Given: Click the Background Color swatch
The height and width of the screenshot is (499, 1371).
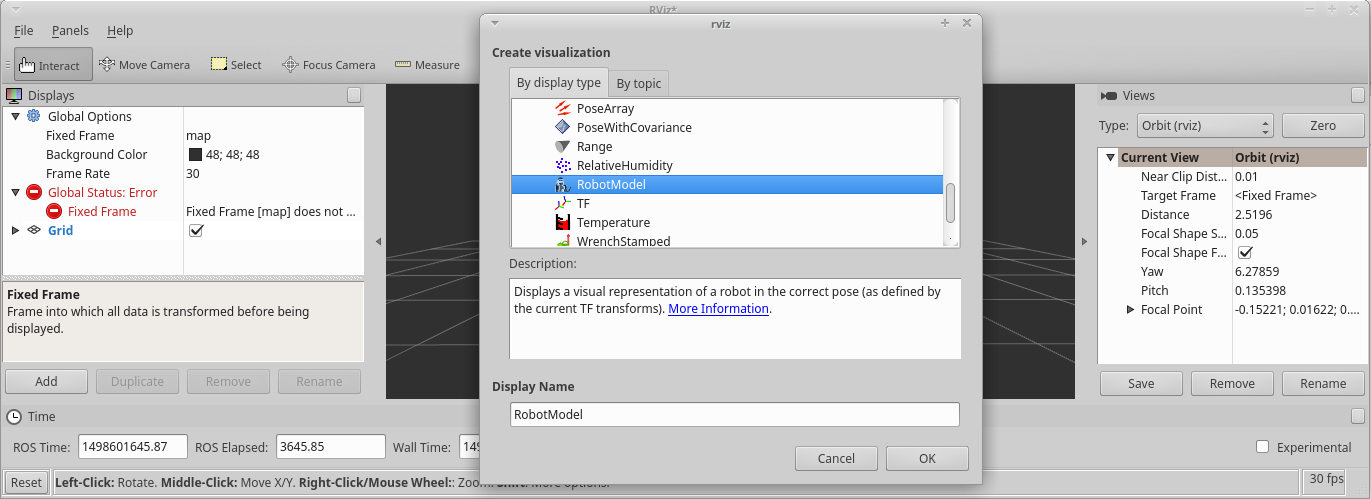Looking at the screenshot, I should point(195,154).
